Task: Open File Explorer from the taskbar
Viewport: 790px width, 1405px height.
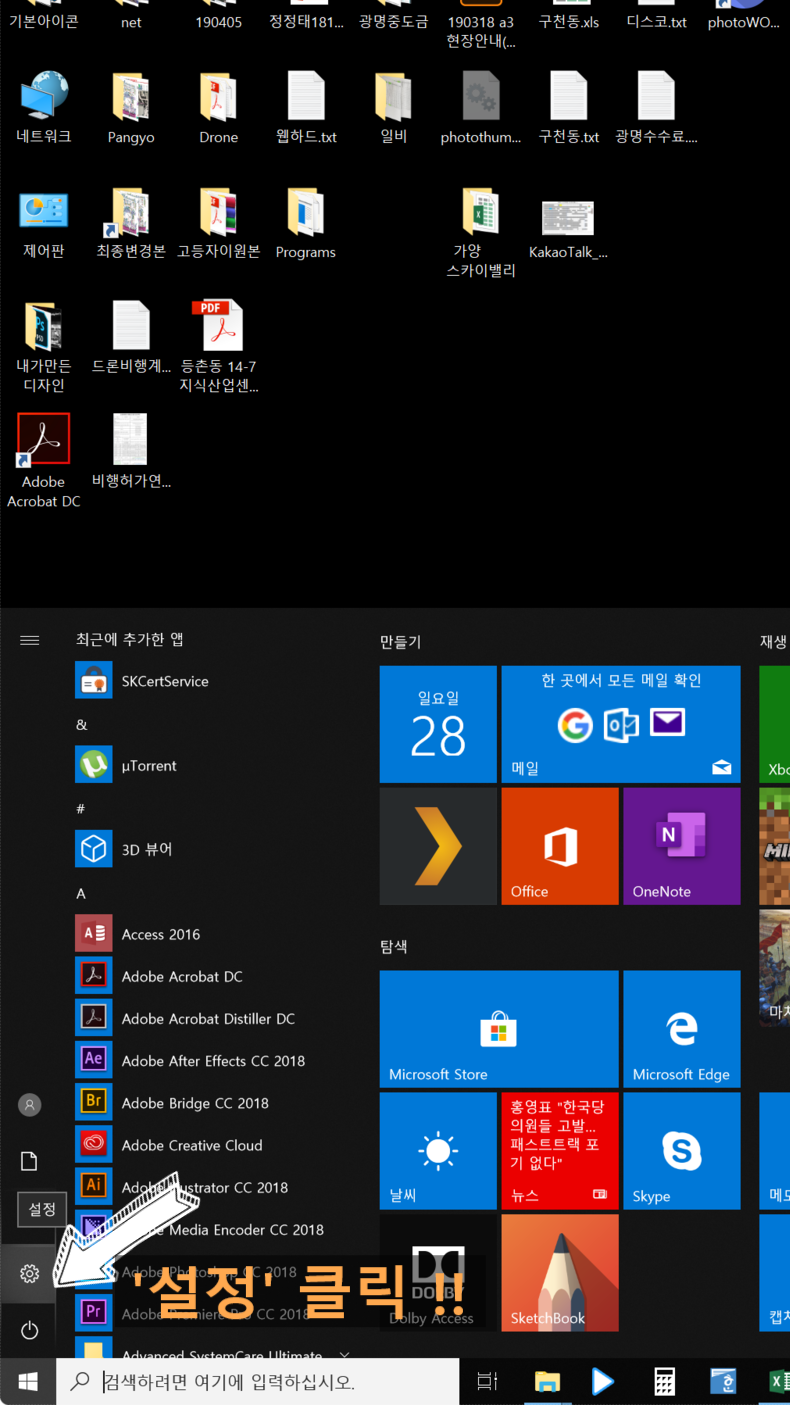Action: tap(547, 1382)
